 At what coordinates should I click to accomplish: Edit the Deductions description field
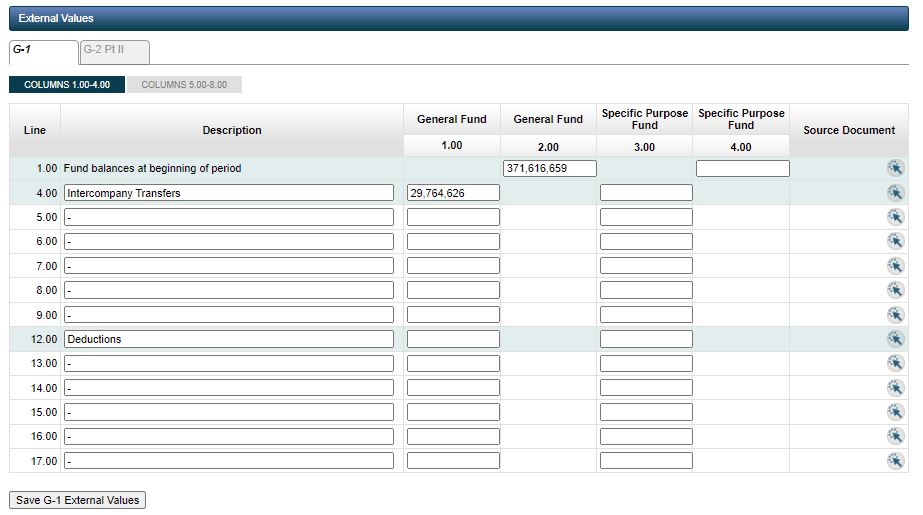pyautogui.click(x=229, y=339)
